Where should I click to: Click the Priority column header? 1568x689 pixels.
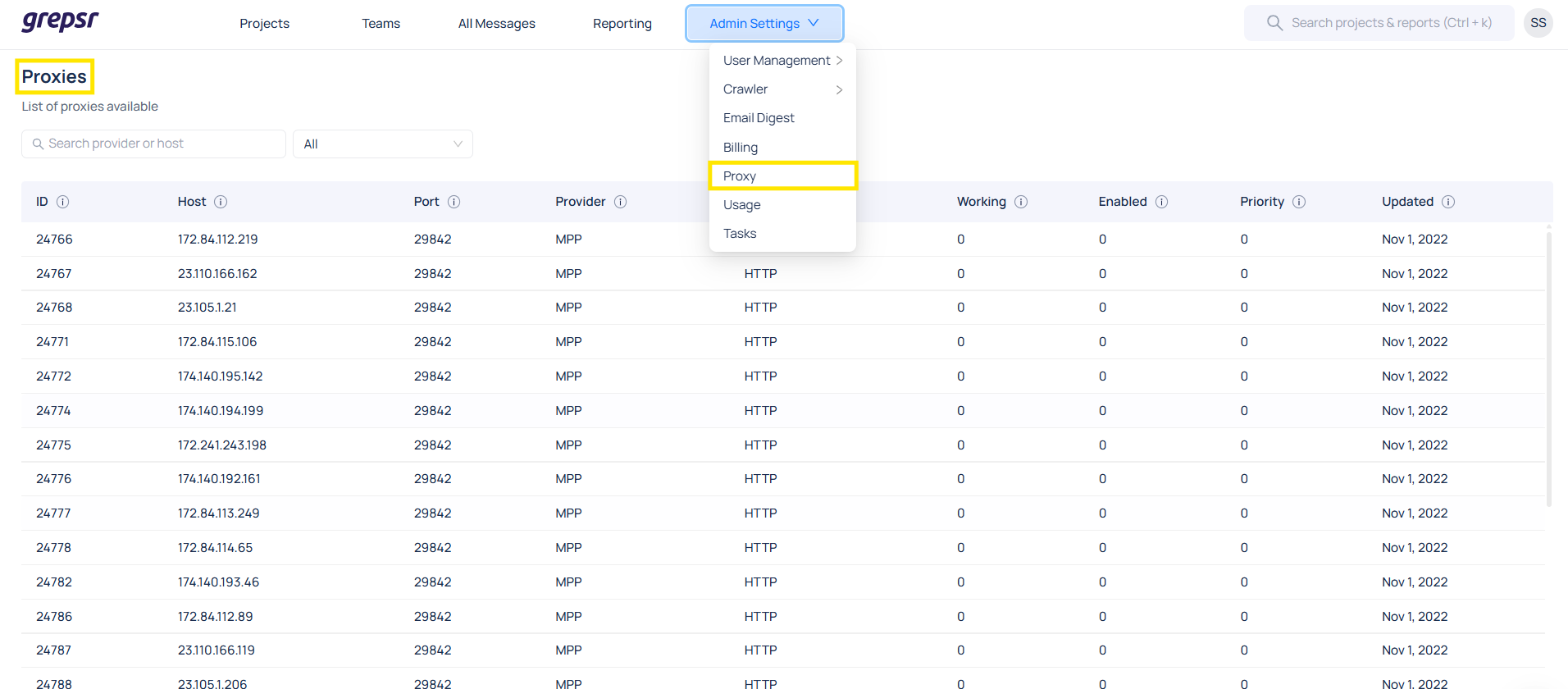click(x=1262, y=202)
